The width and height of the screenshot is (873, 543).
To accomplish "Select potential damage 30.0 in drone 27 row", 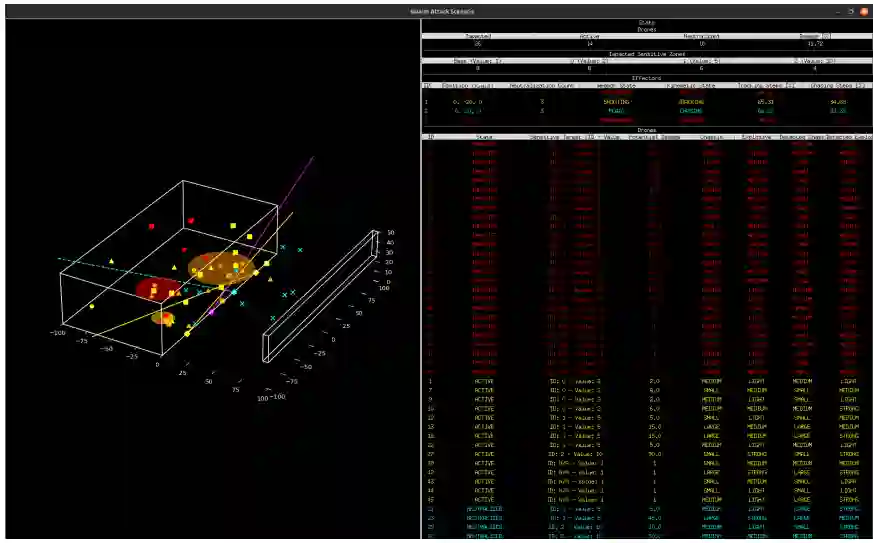I will pos(654,454).
